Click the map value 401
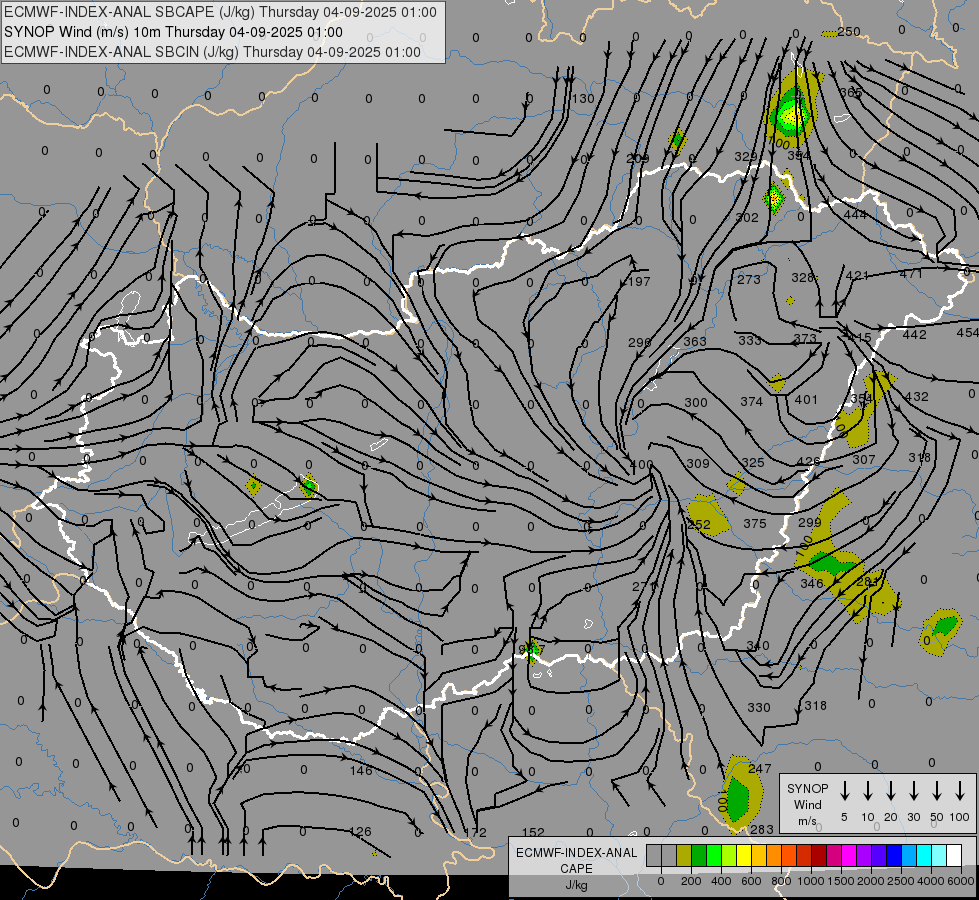The image size is (979, 900). 806,400
